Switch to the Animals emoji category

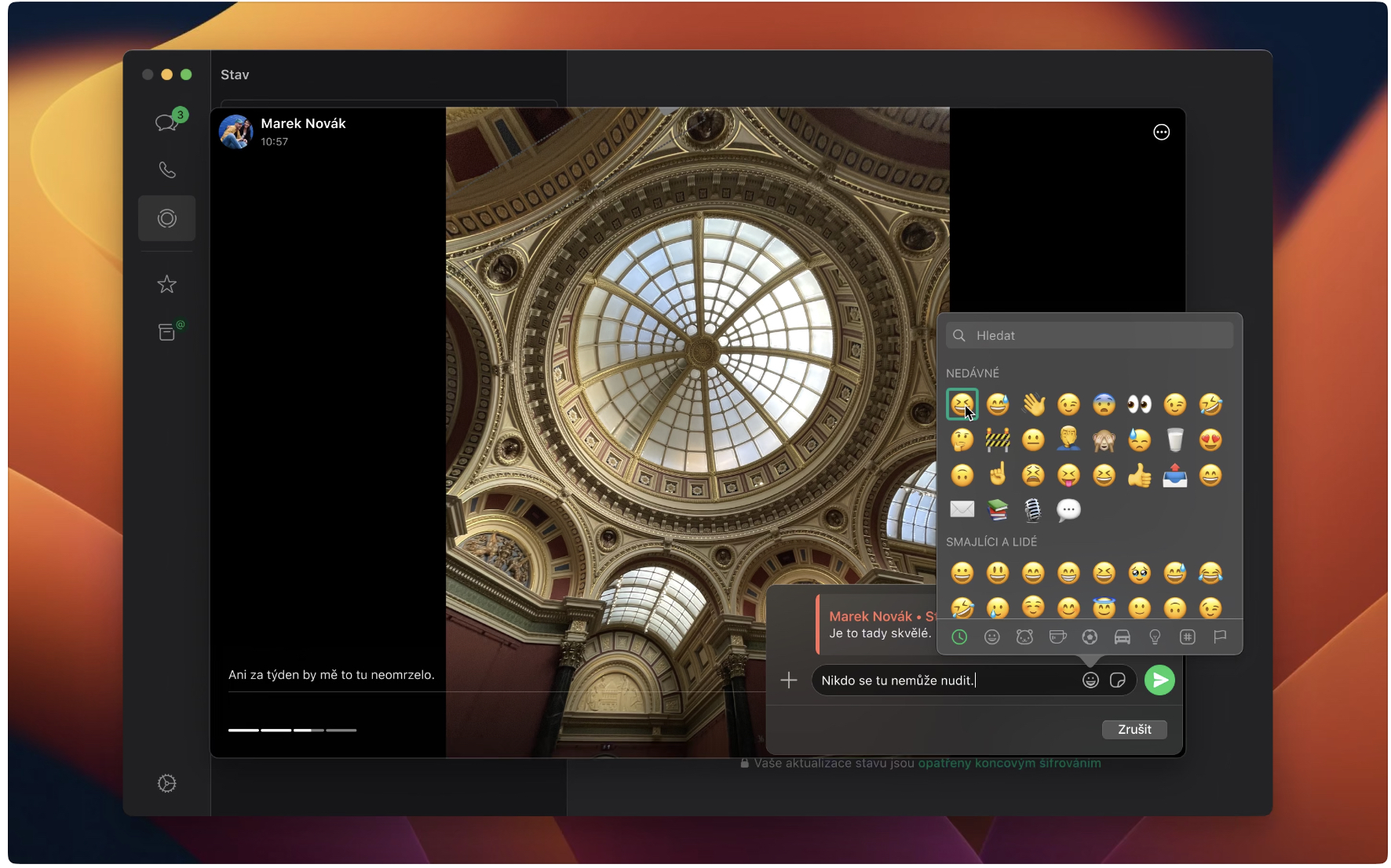[x=1025, y=637]
